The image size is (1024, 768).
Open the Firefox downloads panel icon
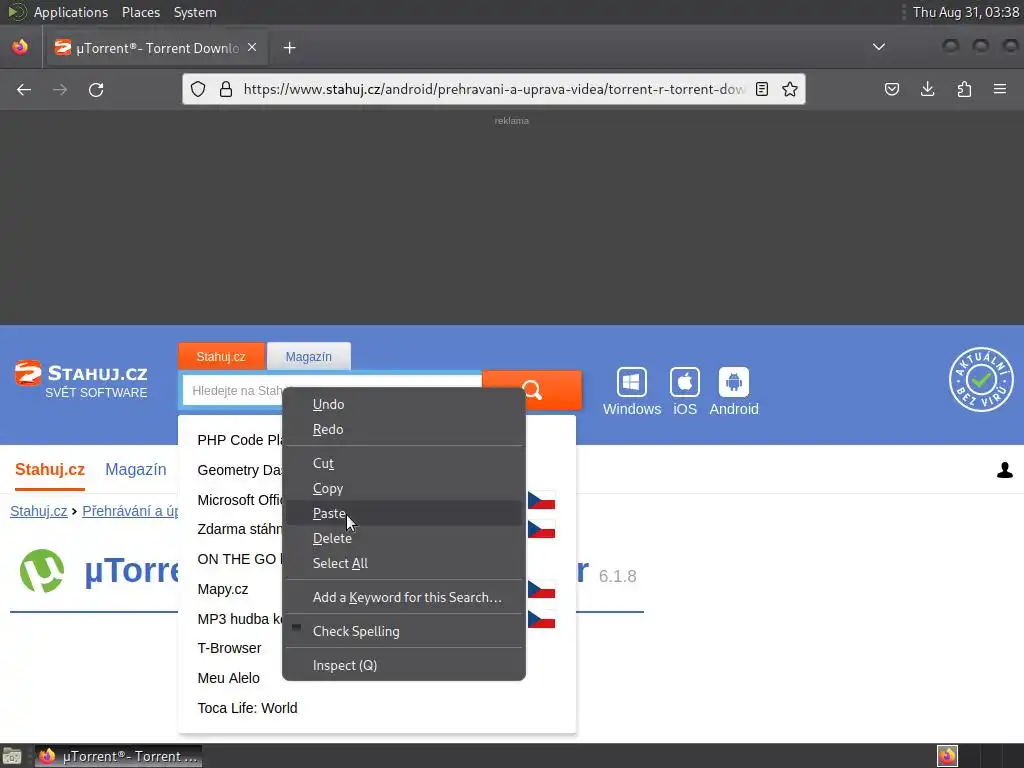[x=927, y=89]
